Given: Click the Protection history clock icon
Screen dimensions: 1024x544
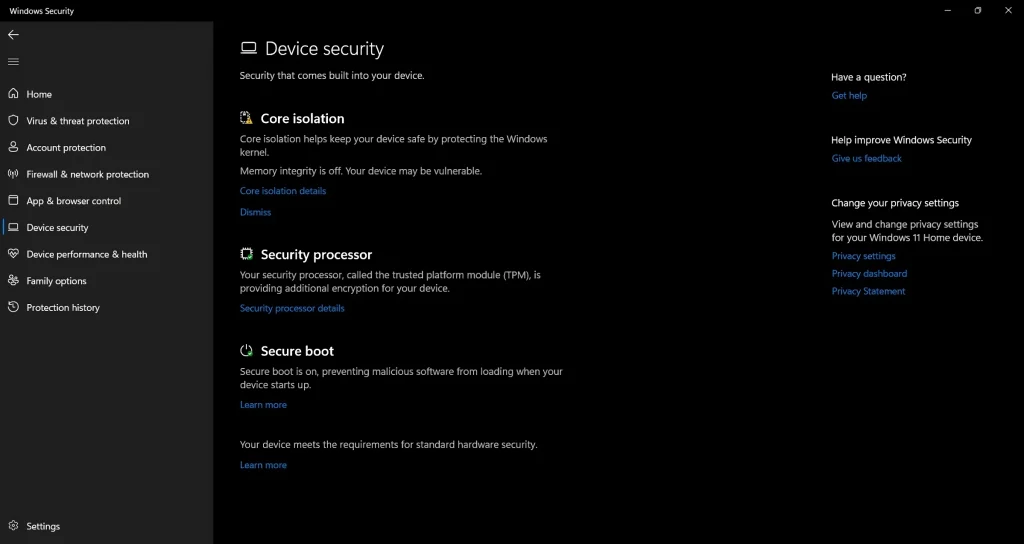Looking at the screenshot, I should point(13,308).
